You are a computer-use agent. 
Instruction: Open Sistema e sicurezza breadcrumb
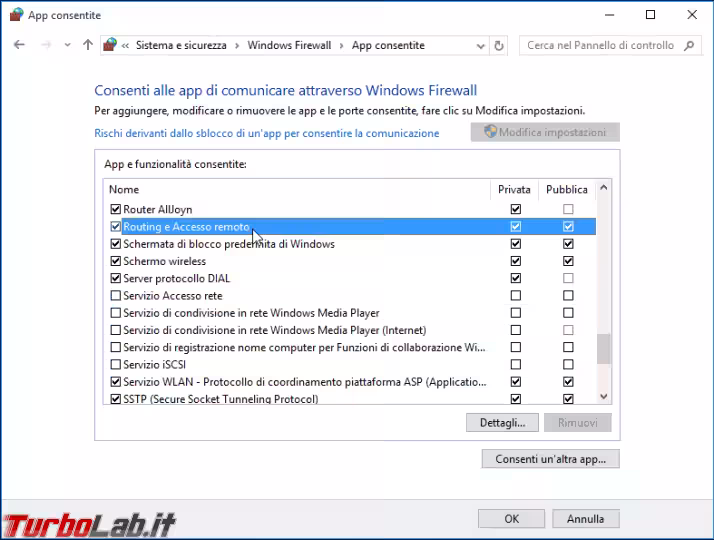click(181, 46)
